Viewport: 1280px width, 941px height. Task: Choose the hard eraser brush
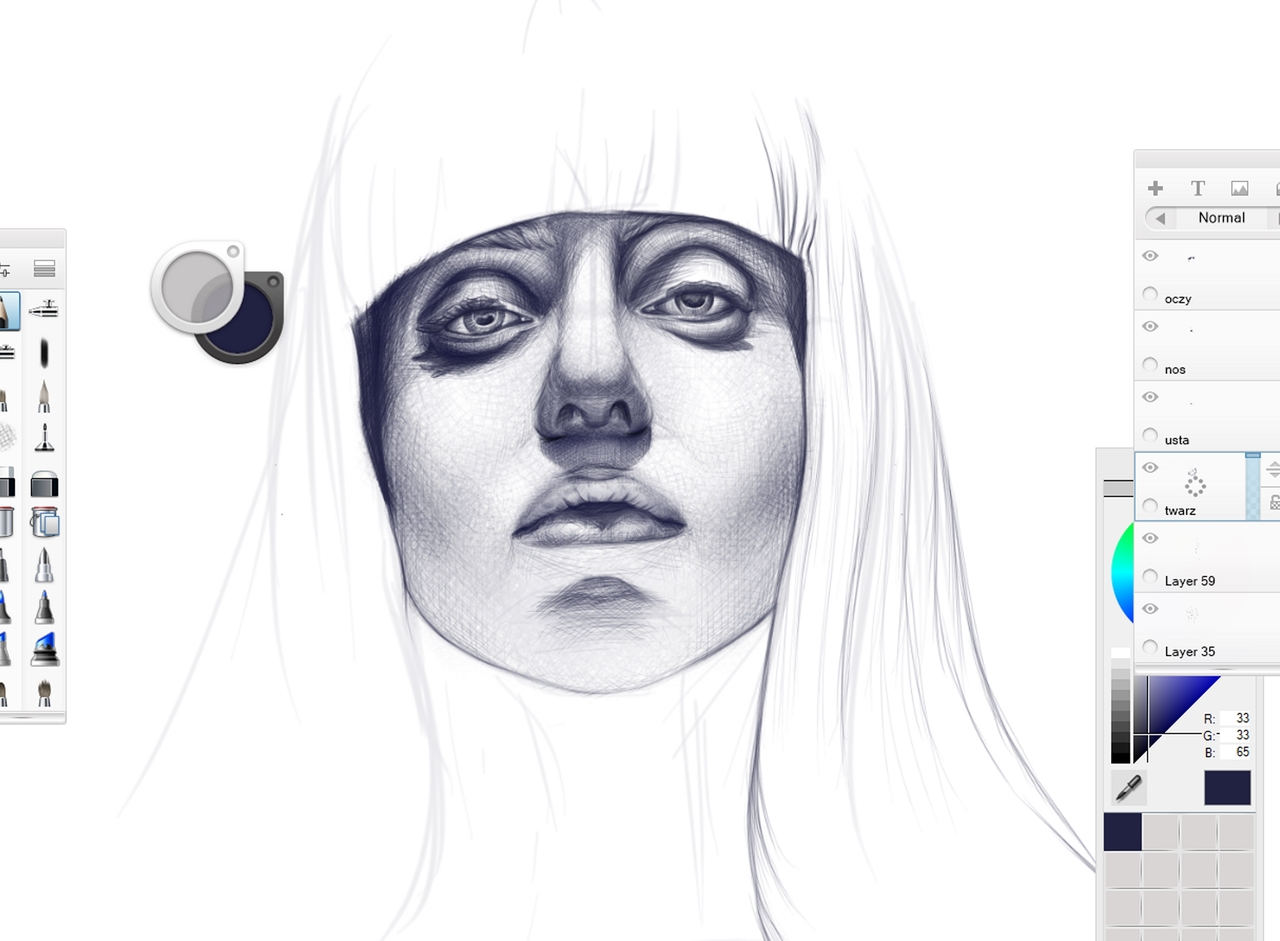44,485
